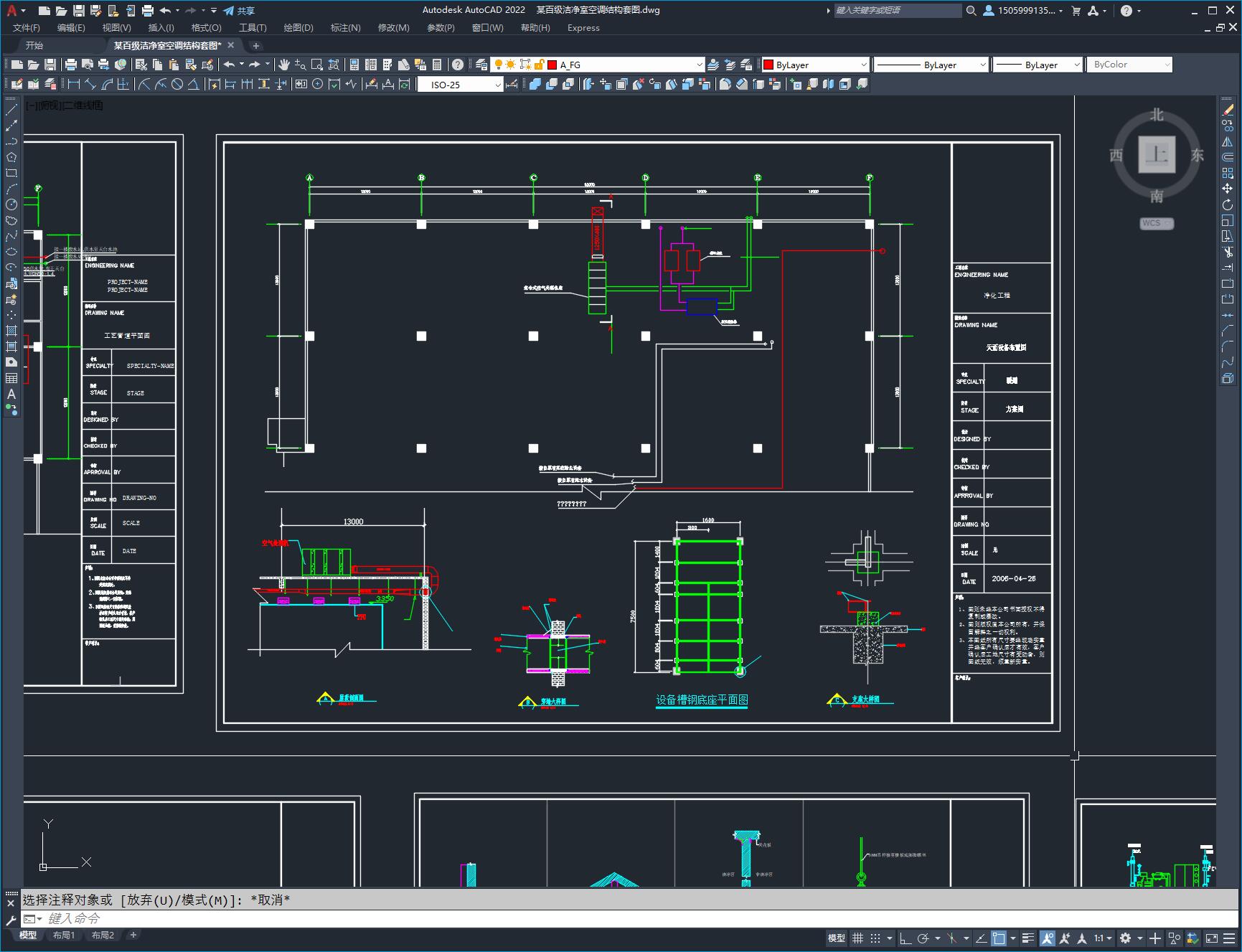This screenshot has width=1242, height=952.
Task: Click the Mirror tool in modify toolbar
Action: click(x=1228, y=141)
